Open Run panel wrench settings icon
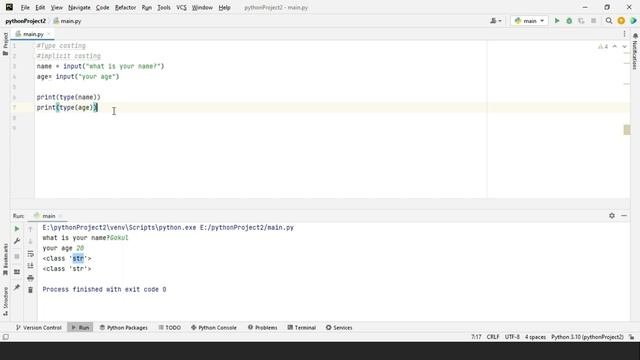The height and width of the screenshot is (360, 640). click(17, 241)
